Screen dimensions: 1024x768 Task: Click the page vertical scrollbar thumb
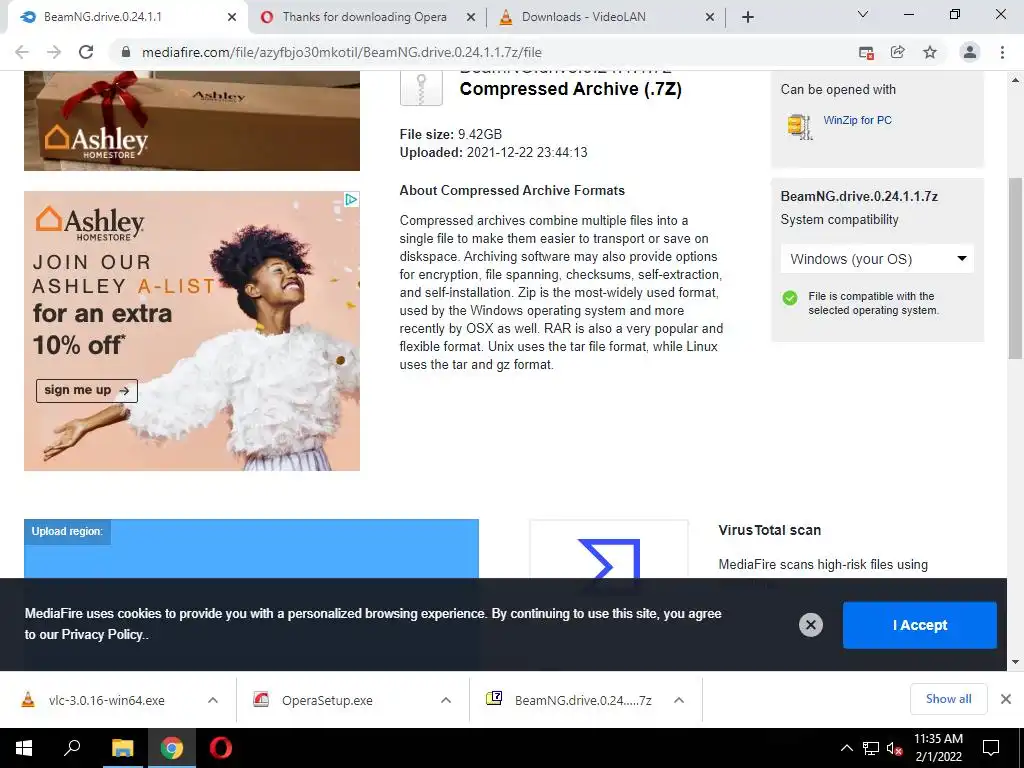pos(1015,268)
